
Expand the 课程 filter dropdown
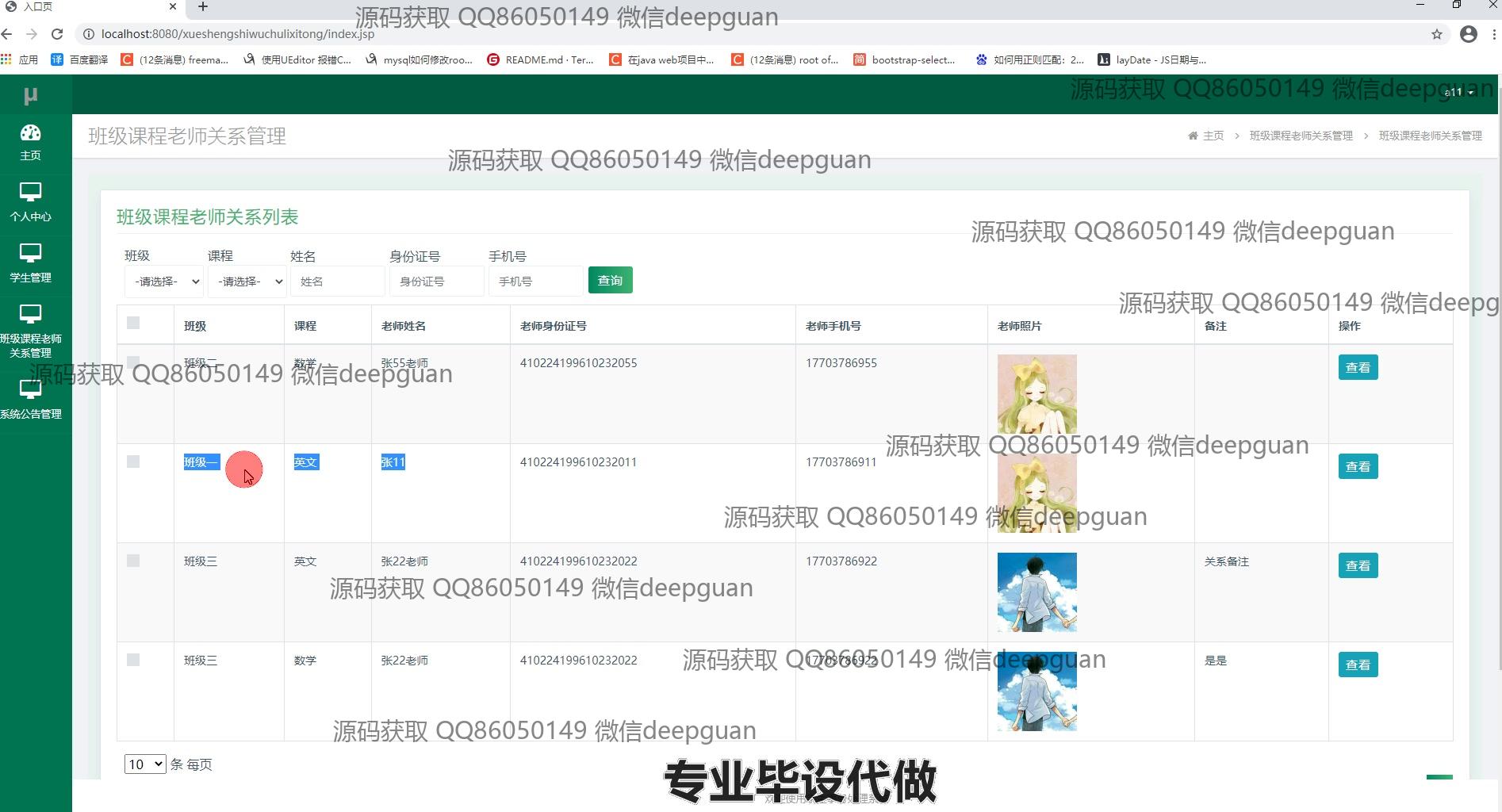[247, 282]
